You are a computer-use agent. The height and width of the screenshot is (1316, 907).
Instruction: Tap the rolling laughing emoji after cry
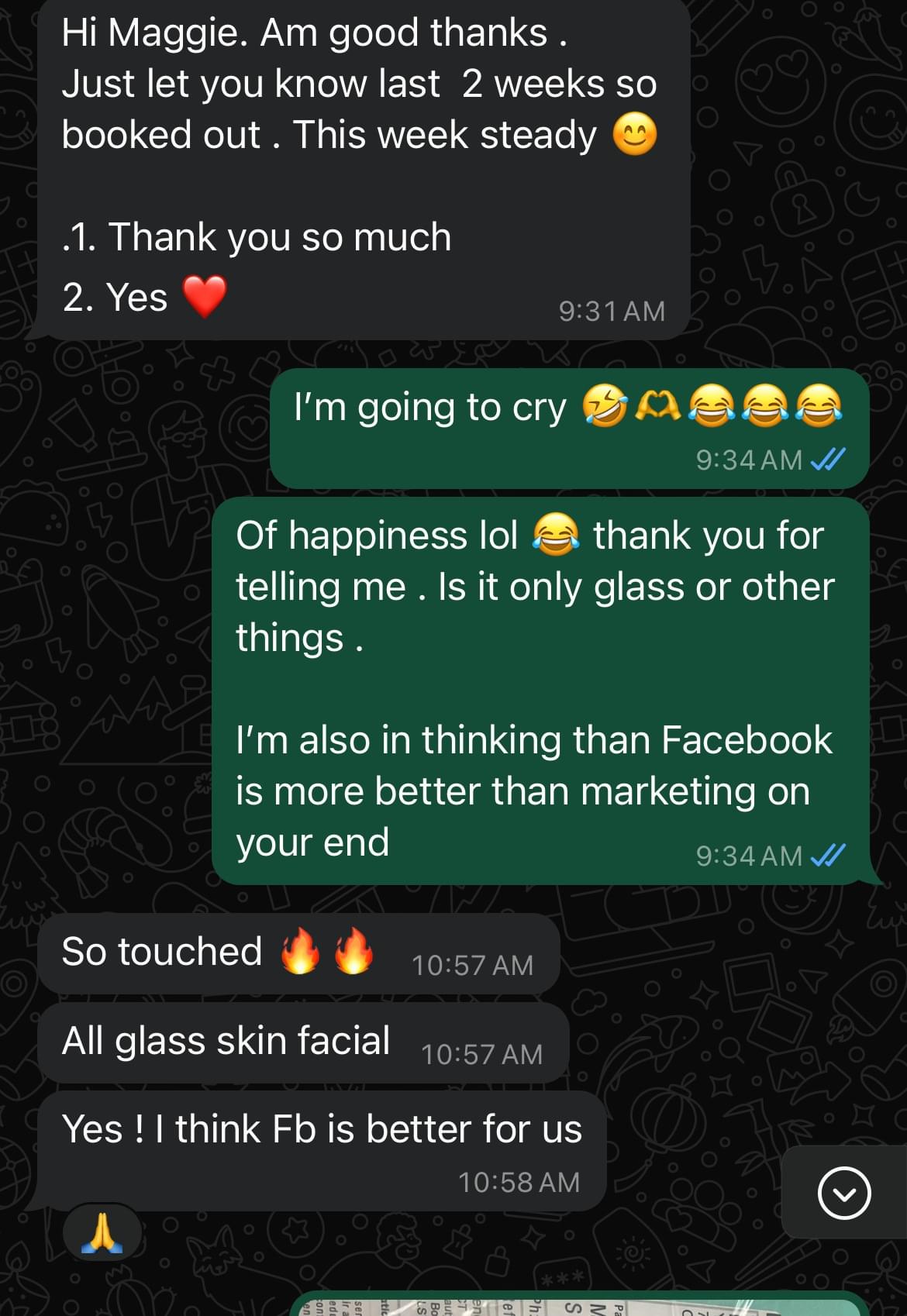point(605,406)
